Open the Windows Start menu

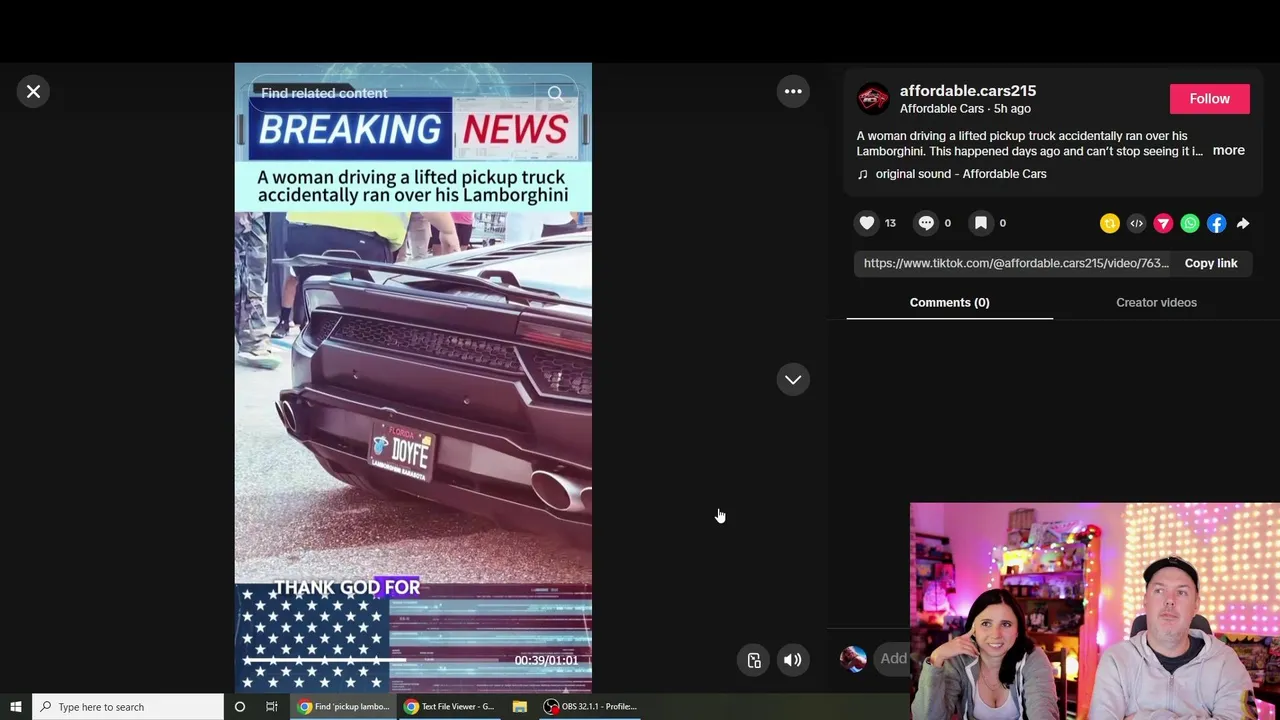[16, 707]
